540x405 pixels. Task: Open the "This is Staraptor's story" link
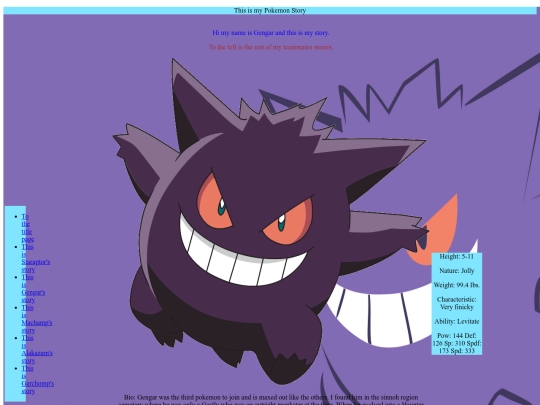tap(35, 258)
